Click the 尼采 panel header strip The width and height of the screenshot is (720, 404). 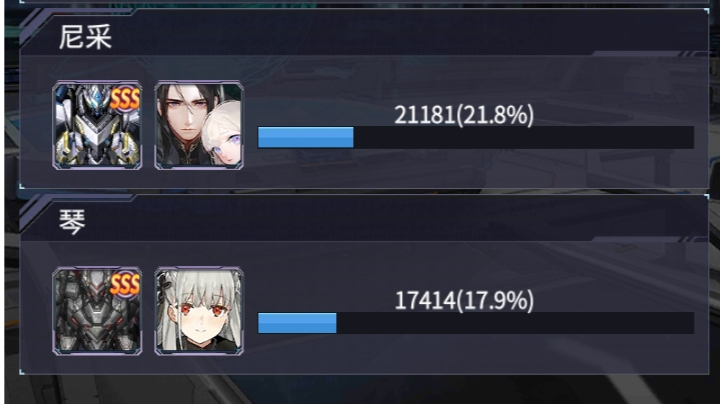coord(364,33)
